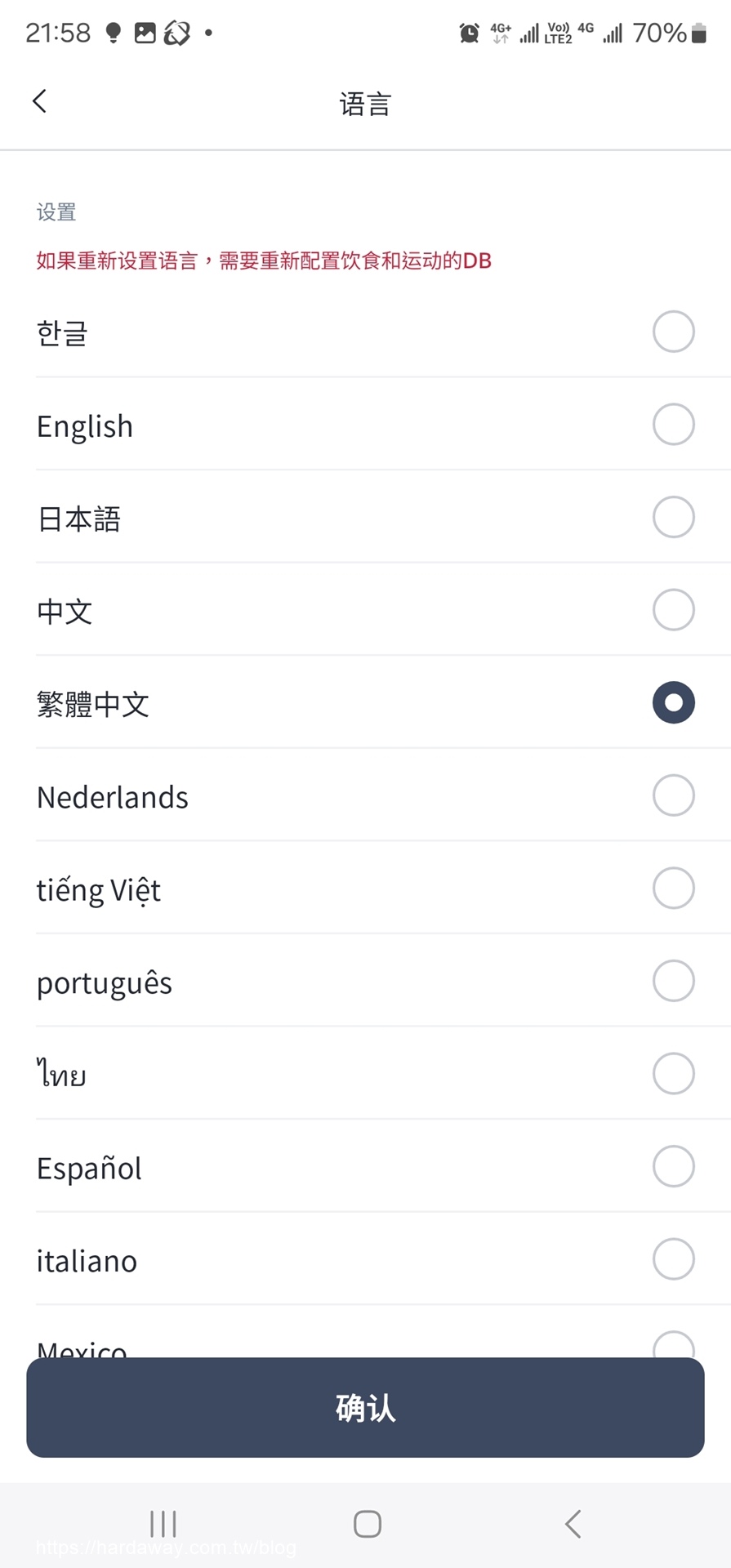Pick the italiano radio option

point(673,1258)
